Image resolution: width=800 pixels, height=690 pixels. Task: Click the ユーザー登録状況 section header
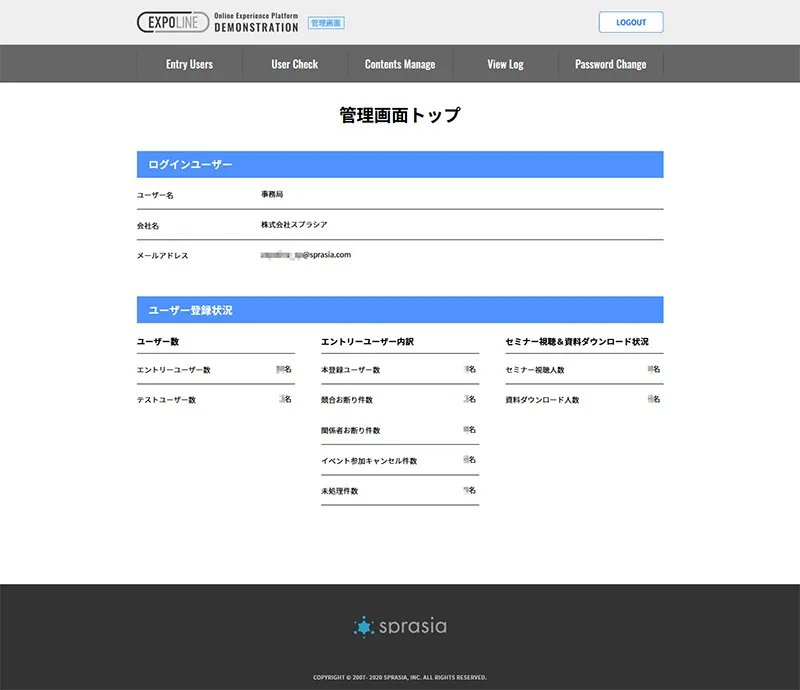point(400,310)
